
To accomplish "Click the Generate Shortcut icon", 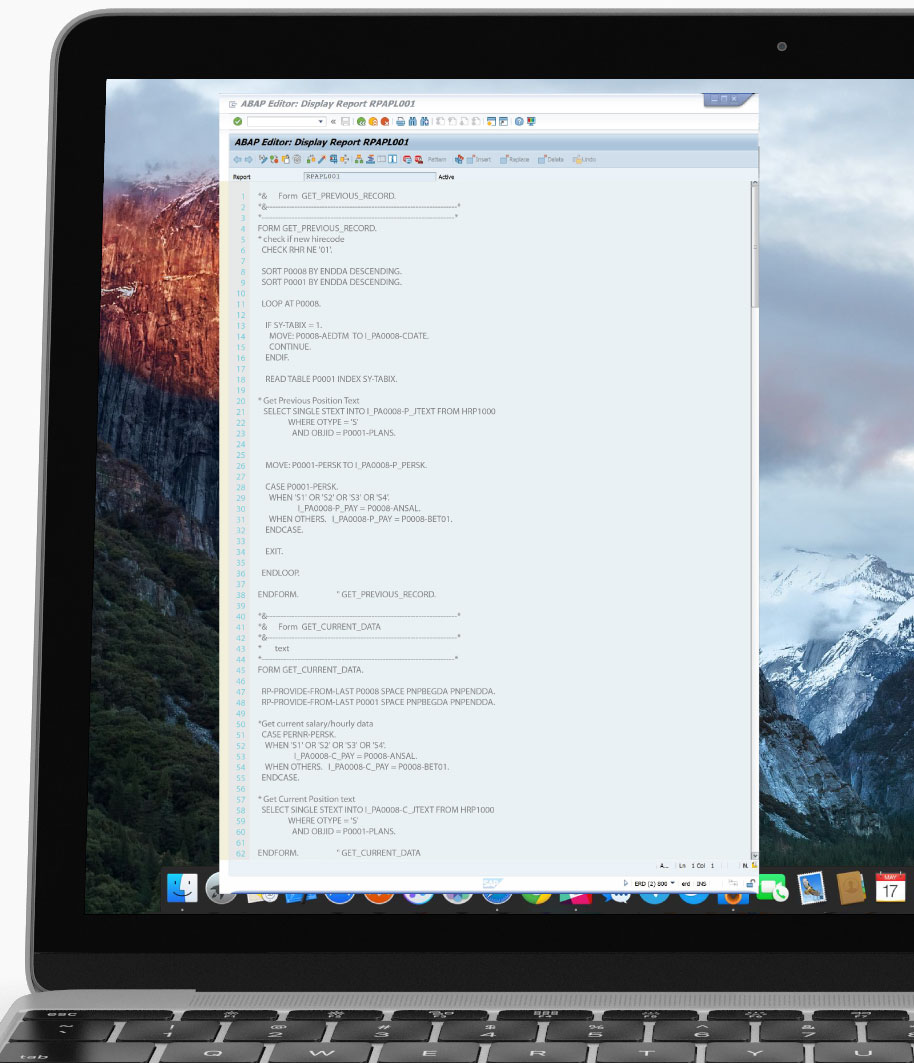I will pos(503,121).
